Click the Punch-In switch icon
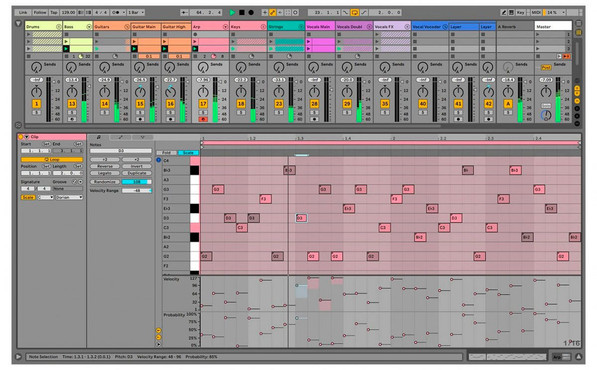This screenshot has height=370, width=597. pos(346,13)
